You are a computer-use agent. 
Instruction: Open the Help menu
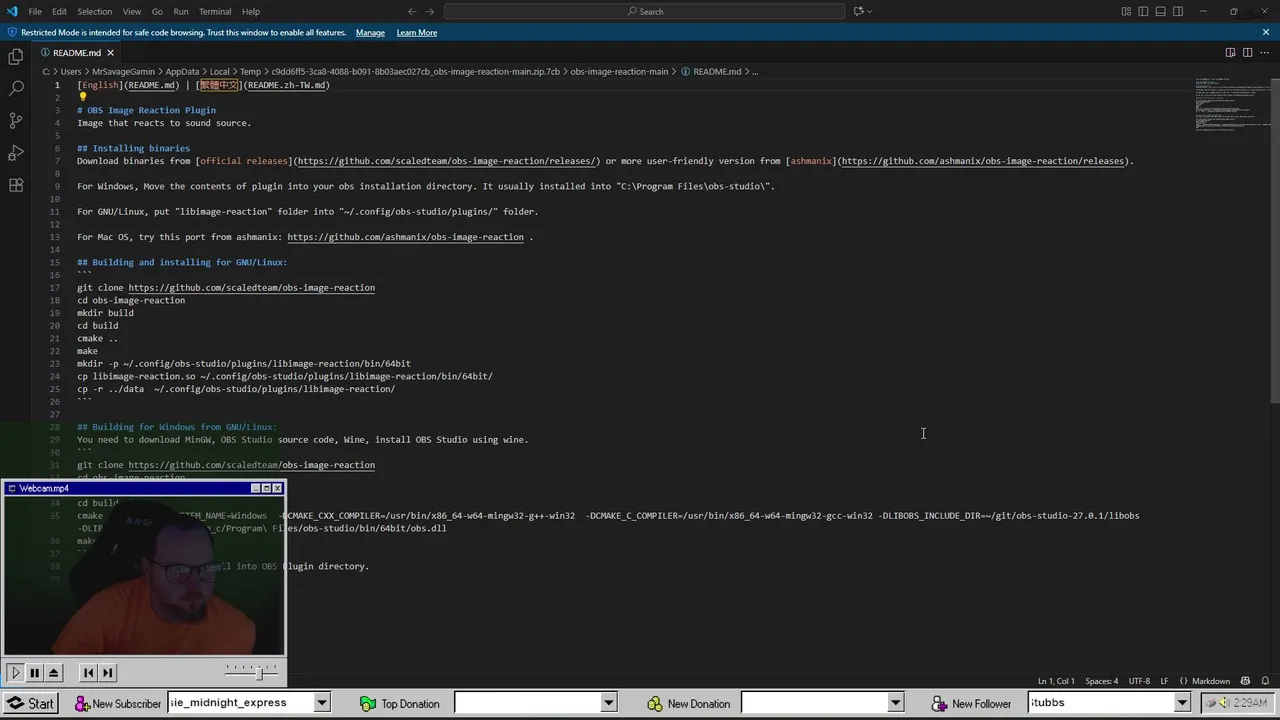(251, 11)
